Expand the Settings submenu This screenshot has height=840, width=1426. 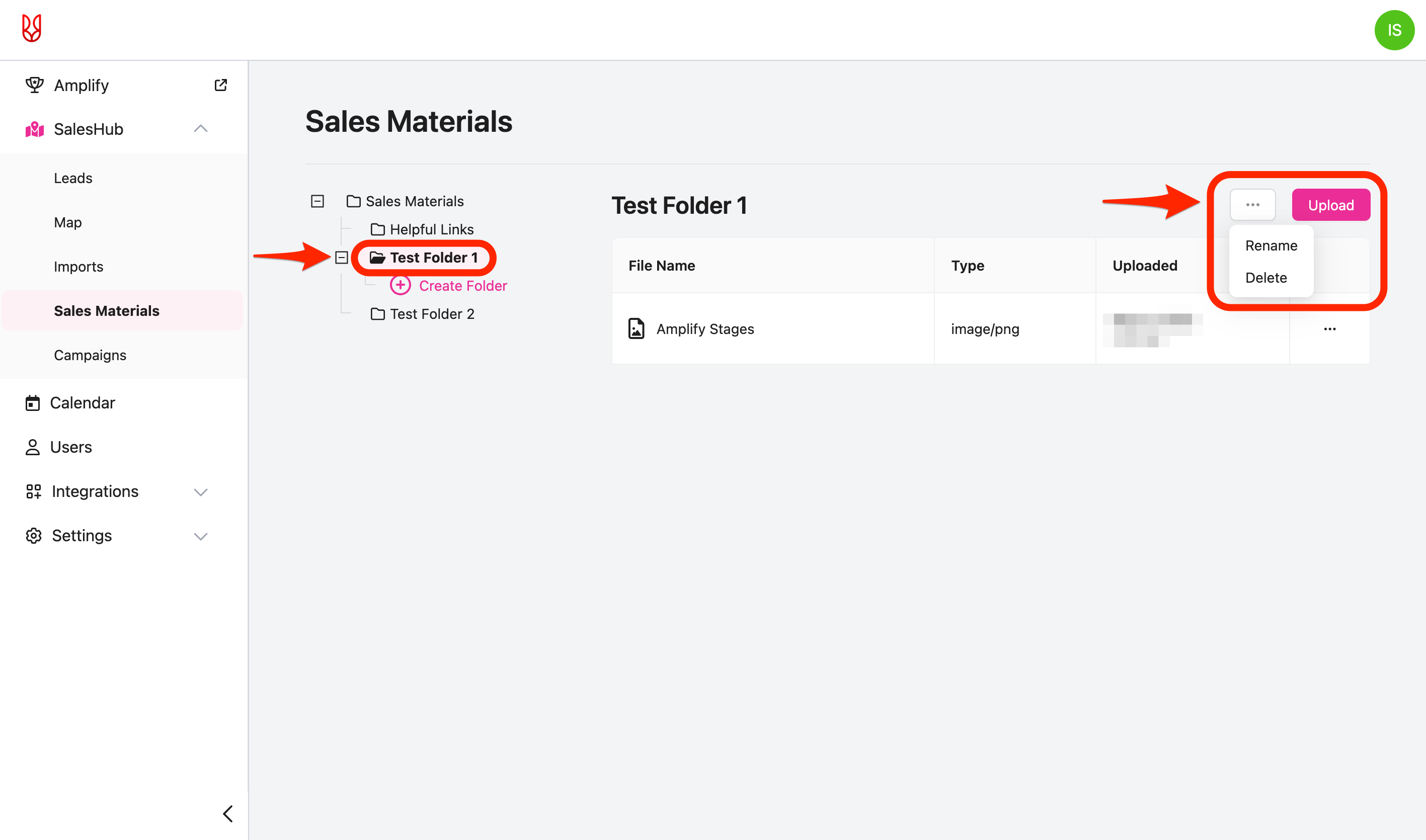point(200,536)
